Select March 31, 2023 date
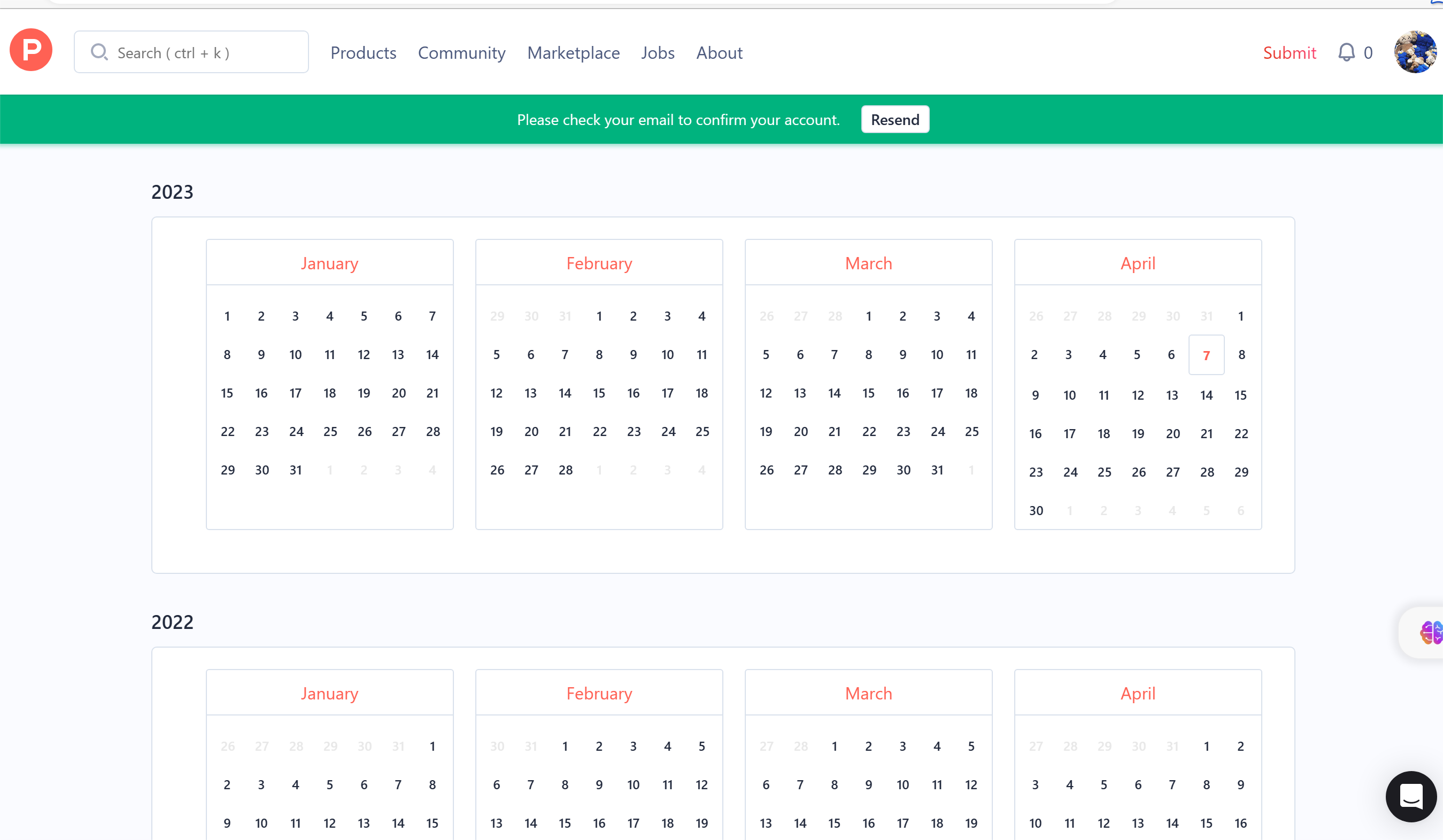This screenshot has height=840, width=1443. click(937, 470)
